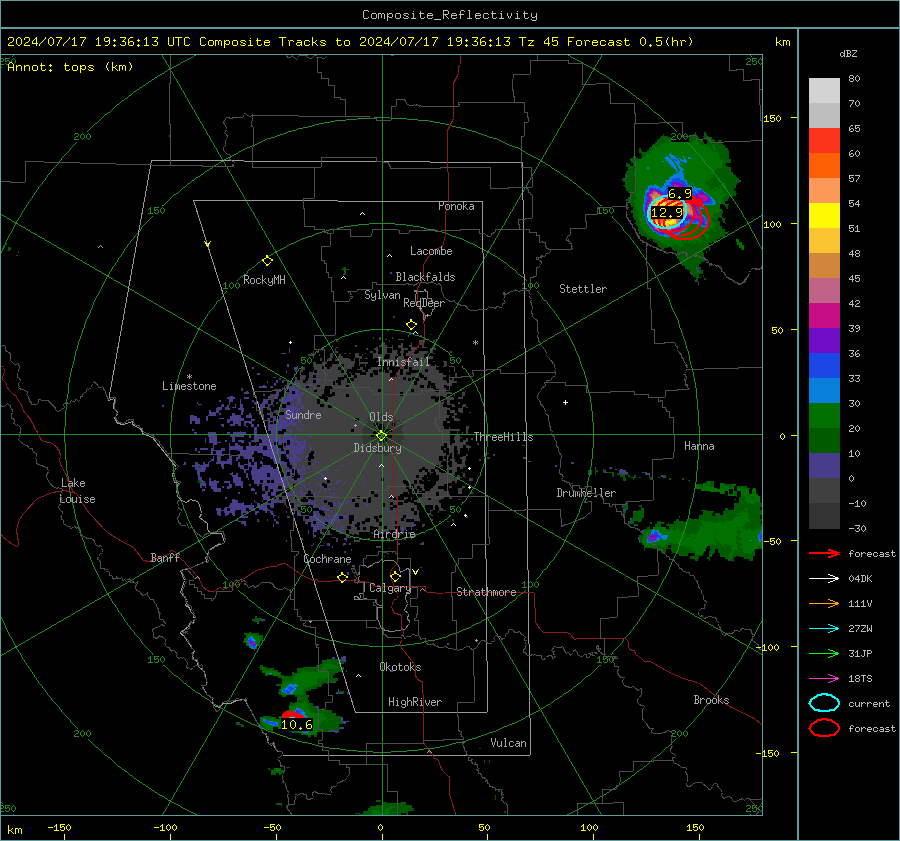Click the Hanna city label
This screenshot has height=841, width=900.
pos(699,446)
